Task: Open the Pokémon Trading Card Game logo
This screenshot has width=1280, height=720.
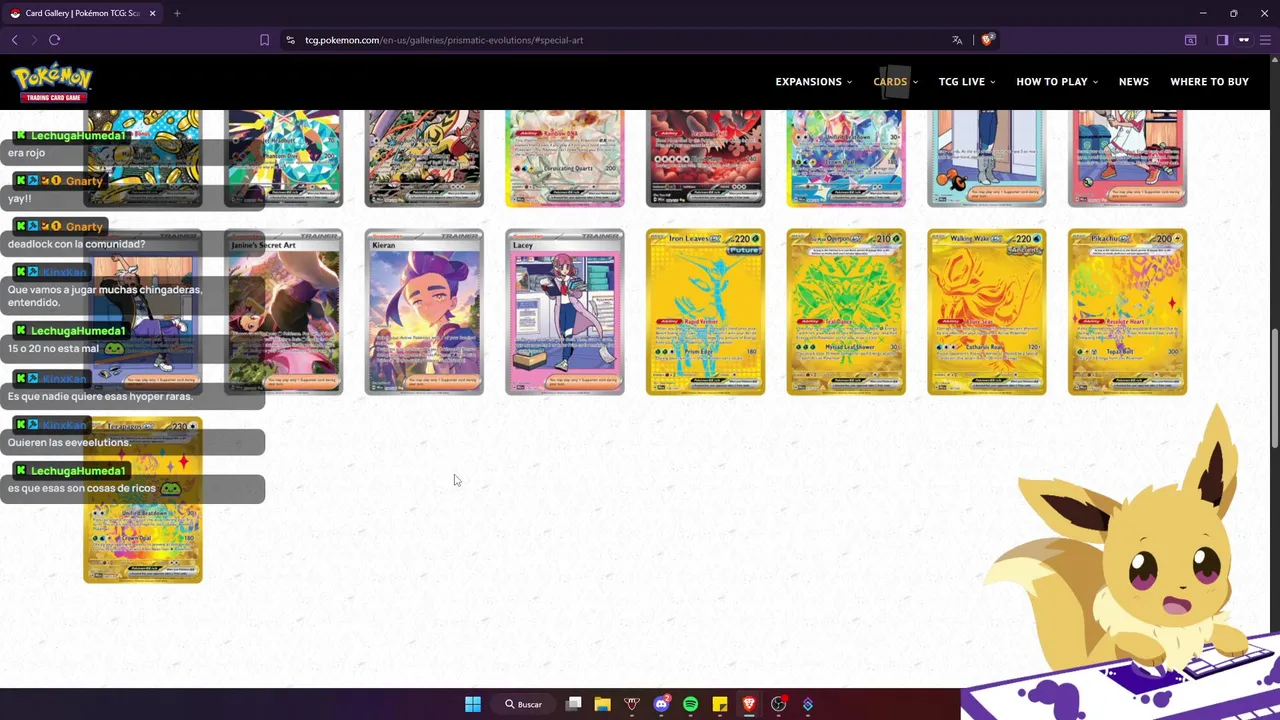Action: (52, 82)
